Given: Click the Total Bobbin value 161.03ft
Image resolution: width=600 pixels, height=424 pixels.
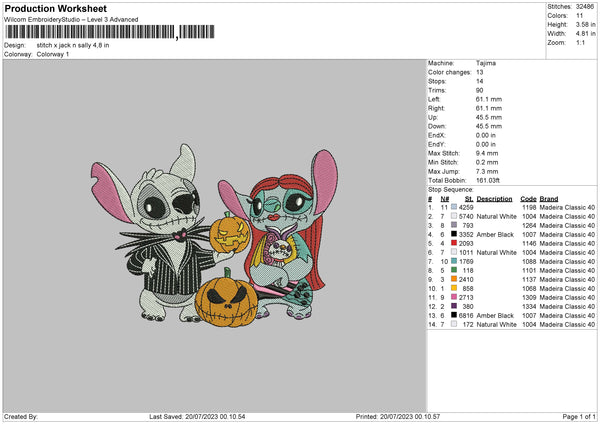Looking at the screenshot, I should pos(488,180).
